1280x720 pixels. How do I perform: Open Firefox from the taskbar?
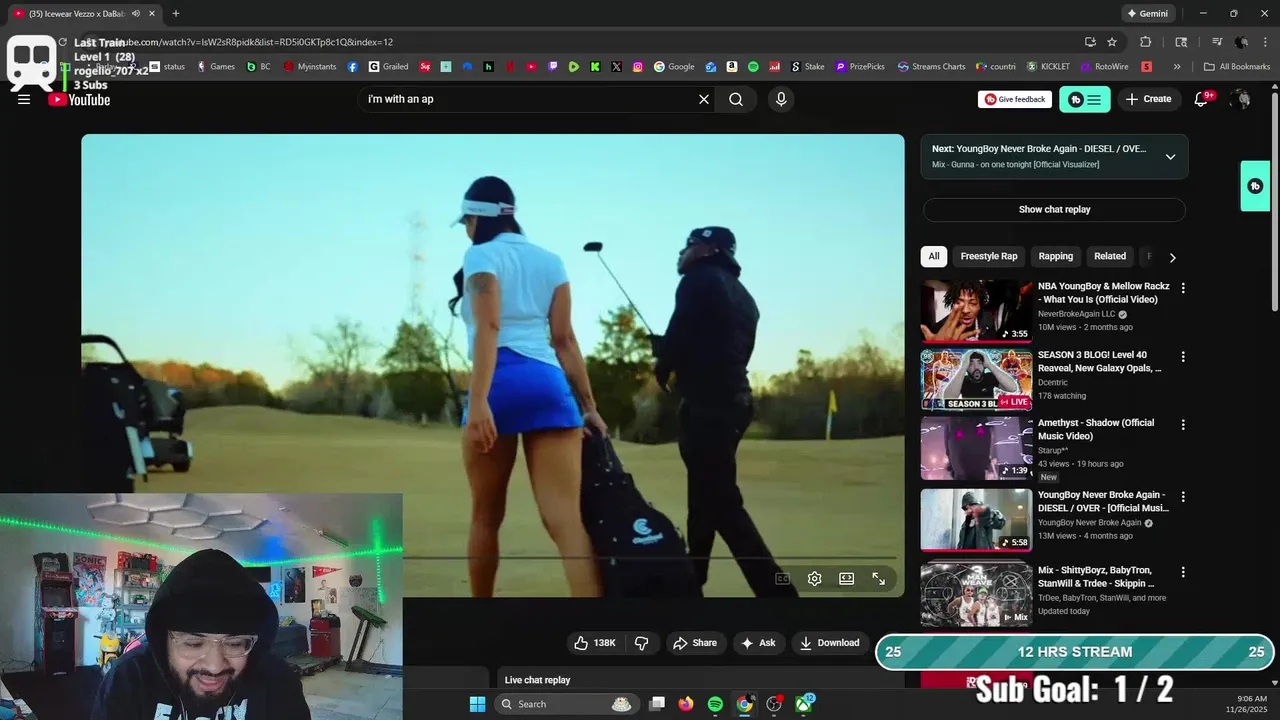tap(686, 704)
